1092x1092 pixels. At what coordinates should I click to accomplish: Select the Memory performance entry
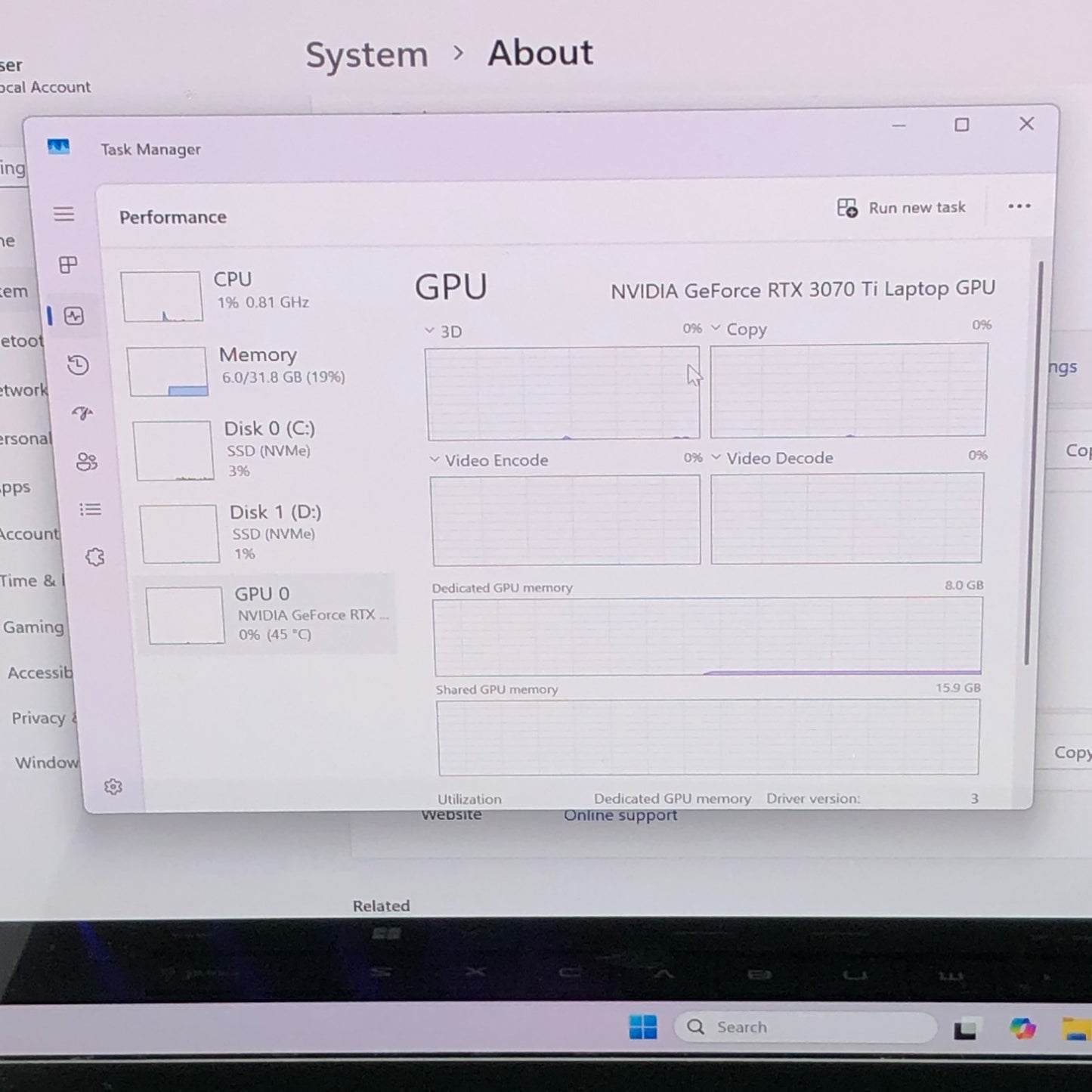tap(258, 370)
